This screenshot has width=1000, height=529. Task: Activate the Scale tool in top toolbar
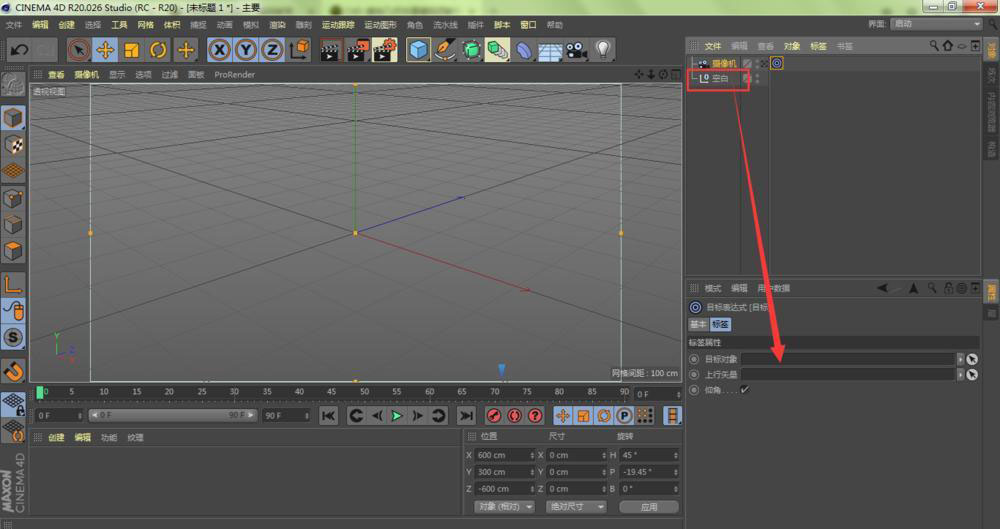132,50
